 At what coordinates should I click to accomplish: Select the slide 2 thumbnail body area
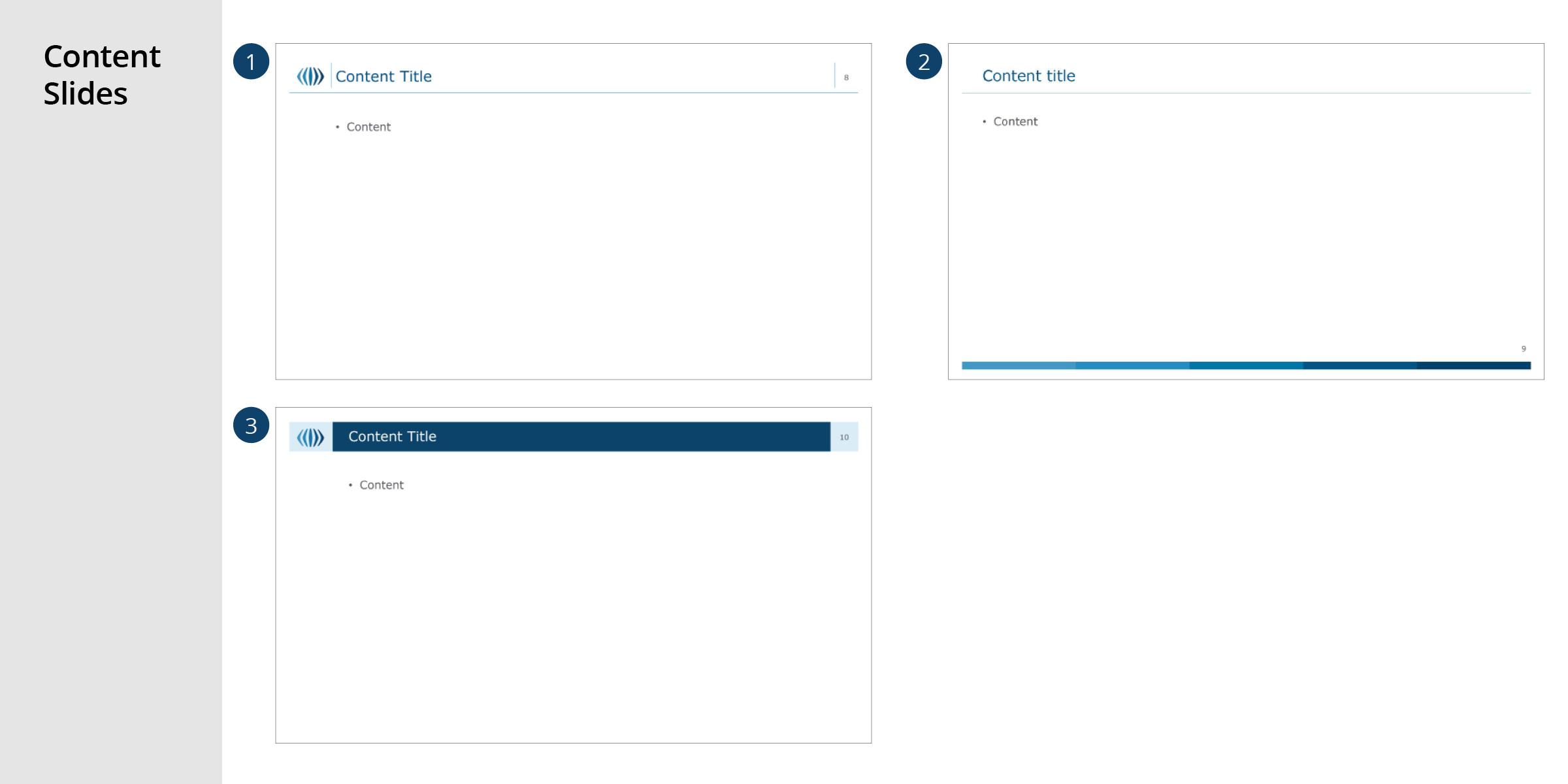1246,235
